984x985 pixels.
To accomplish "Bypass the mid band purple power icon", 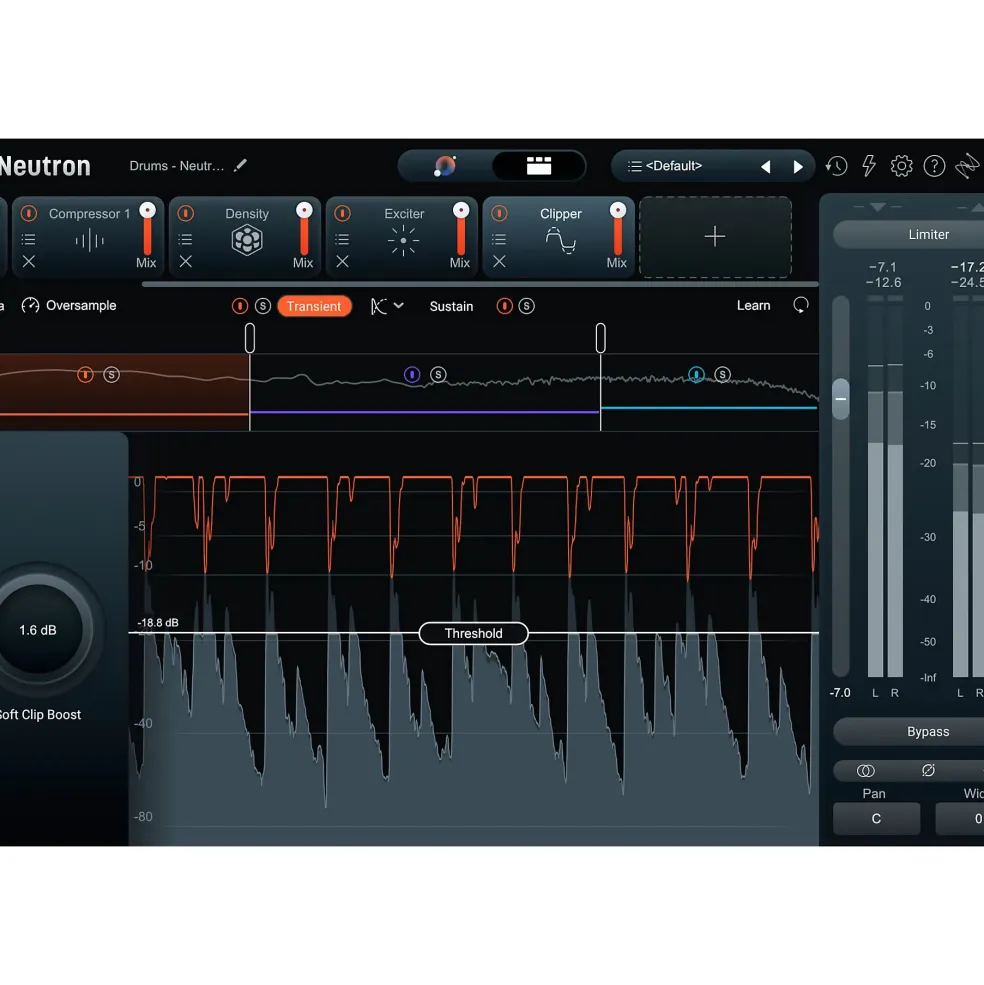I will pyautogui.click(x=412, y=375).
